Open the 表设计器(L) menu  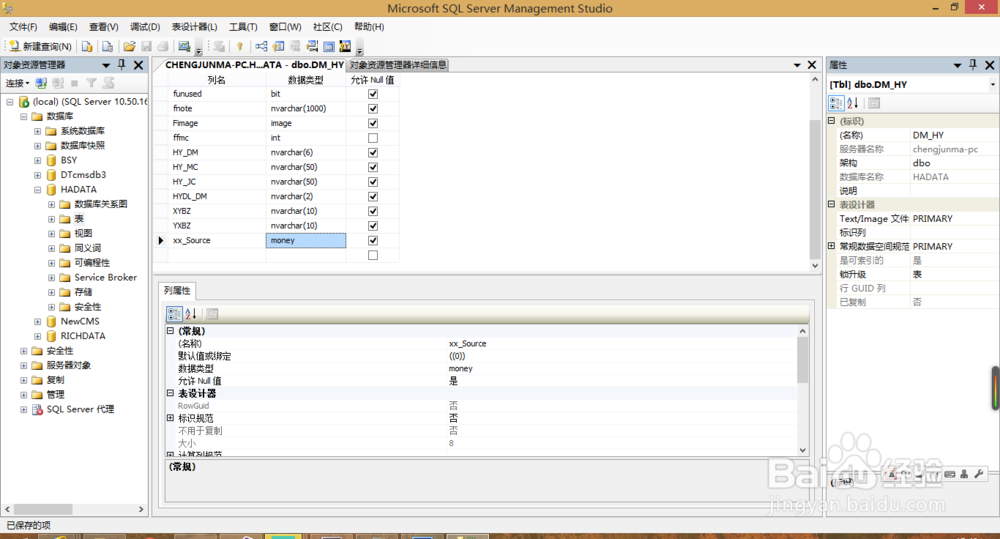coord(195,27)
